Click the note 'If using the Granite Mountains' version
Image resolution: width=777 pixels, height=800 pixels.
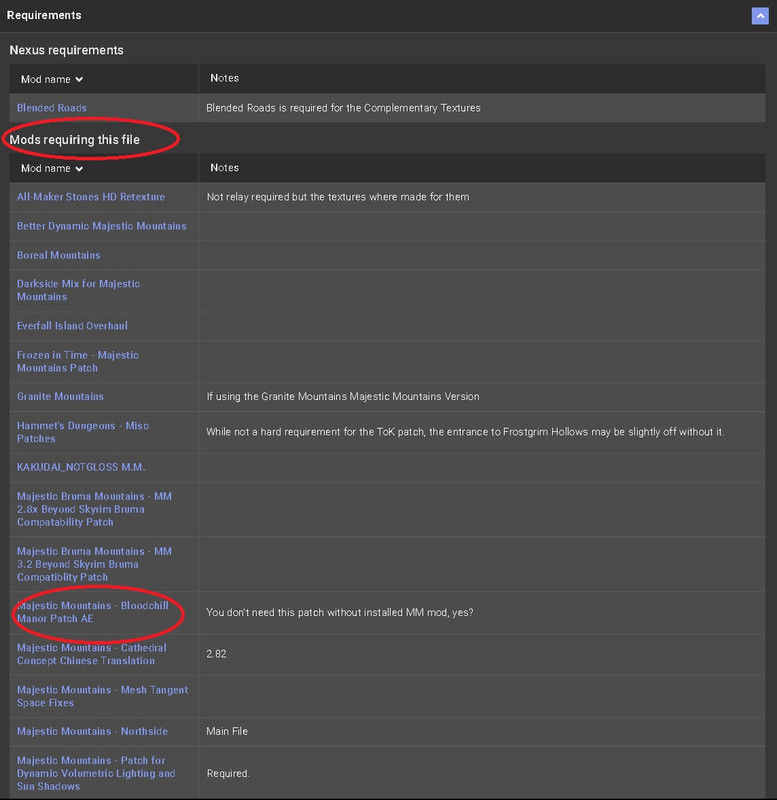[343, 396]
